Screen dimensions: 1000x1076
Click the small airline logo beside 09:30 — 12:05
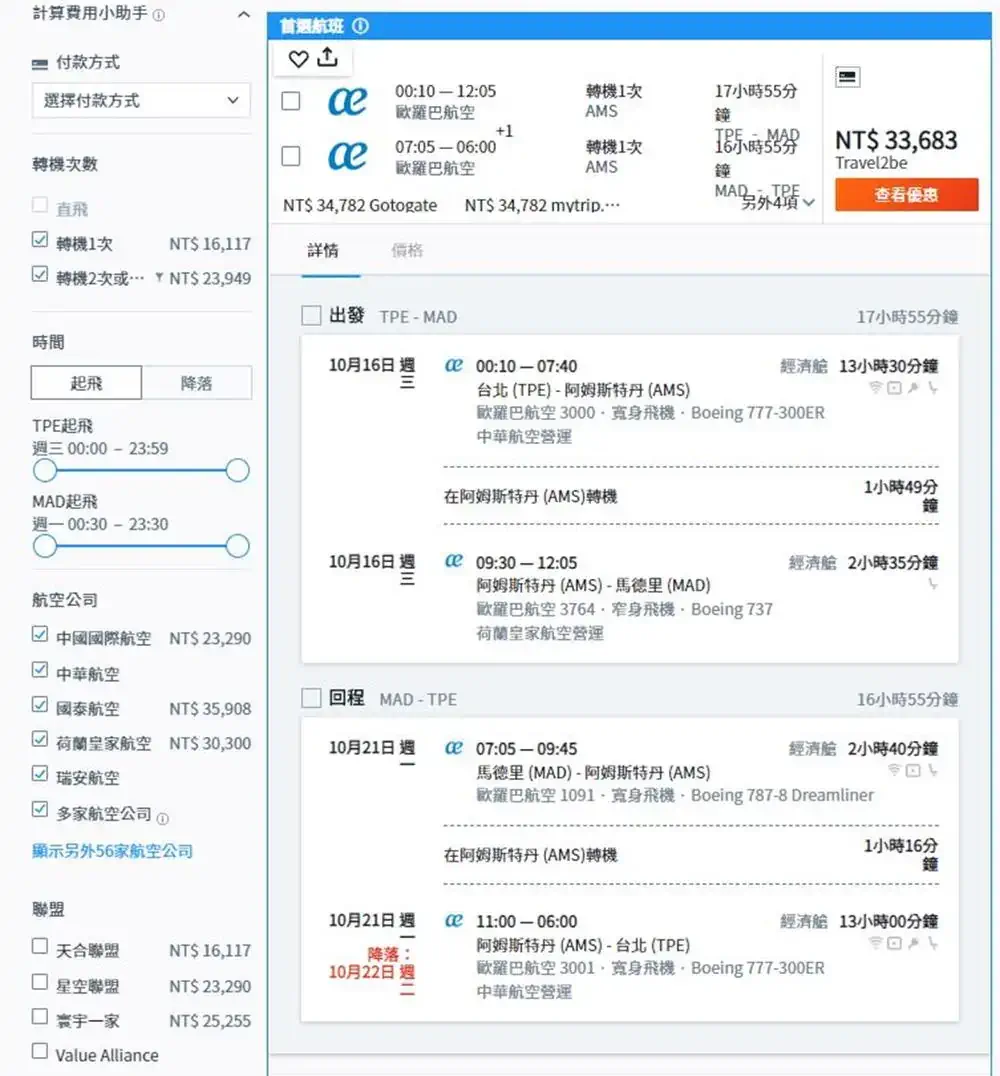point(454,561)
